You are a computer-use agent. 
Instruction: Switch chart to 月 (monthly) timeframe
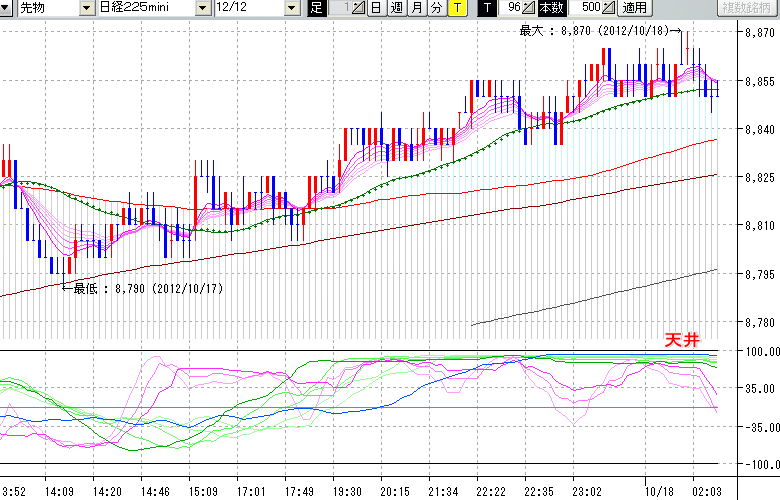click(416, 8)
